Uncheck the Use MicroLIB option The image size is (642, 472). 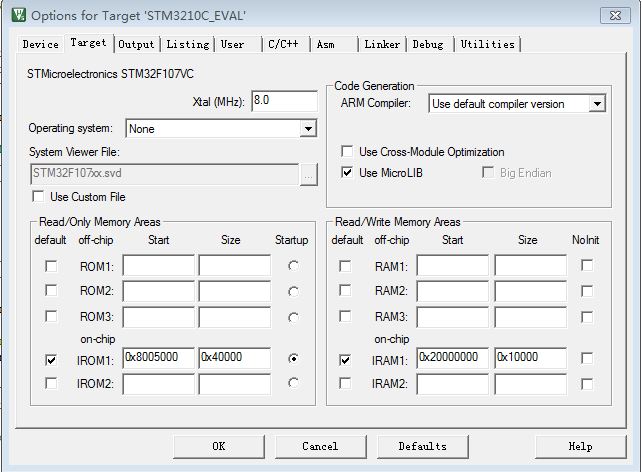click(347, 172)
